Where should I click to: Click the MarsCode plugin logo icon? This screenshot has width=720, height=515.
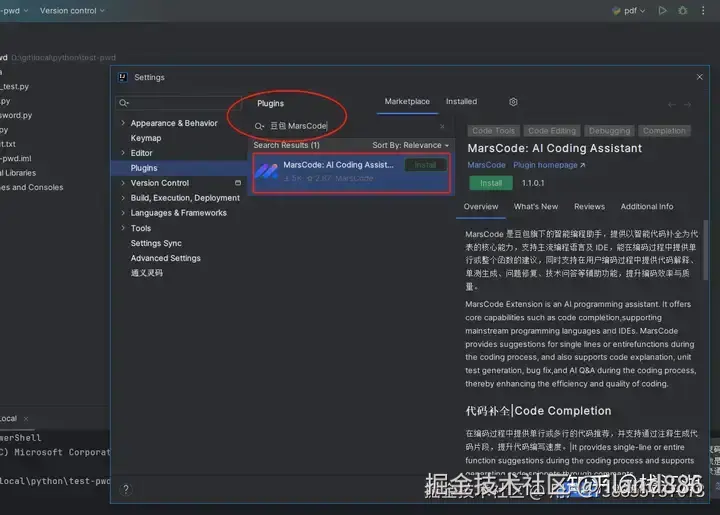267,171
